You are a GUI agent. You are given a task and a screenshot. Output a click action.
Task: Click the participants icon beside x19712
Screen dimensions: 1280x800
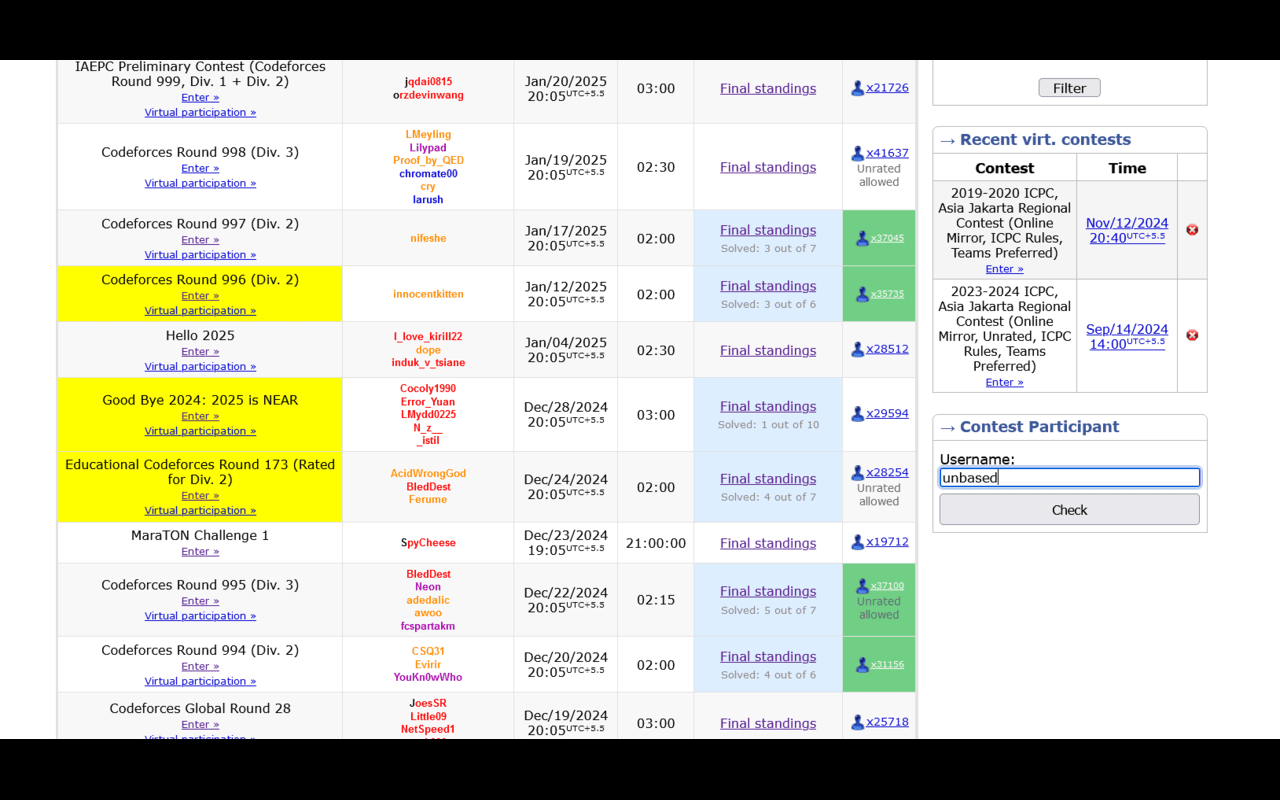857,542
